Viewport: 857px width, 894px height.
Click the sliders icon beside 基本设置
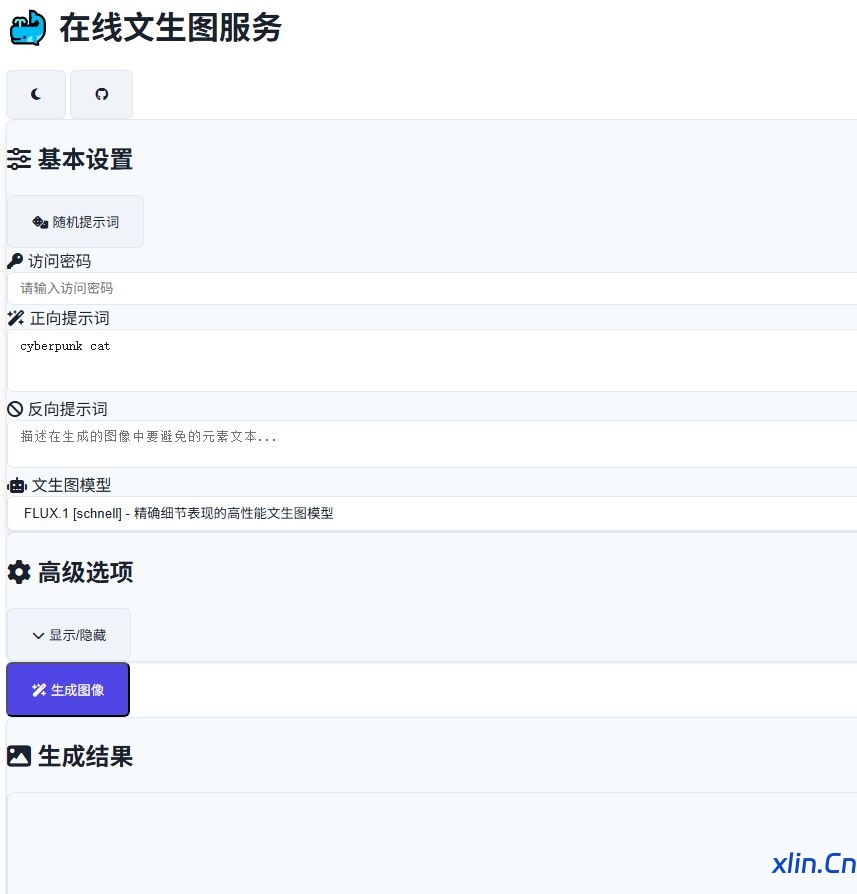click(x=19, y=159)
